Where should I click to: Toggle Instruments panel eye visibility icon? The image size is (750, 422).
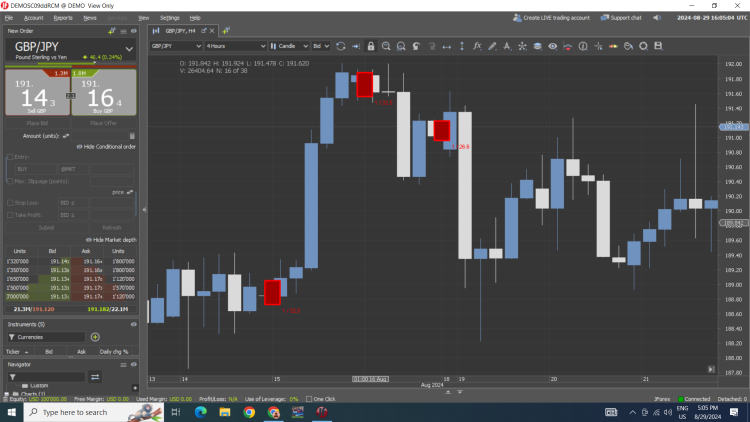point(134,324)
